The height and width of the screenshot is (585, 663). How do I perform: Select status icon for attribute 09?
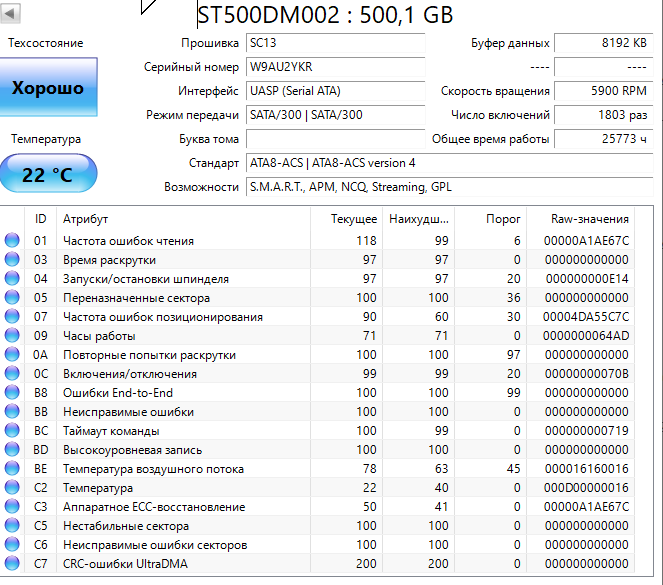(12, 335)
